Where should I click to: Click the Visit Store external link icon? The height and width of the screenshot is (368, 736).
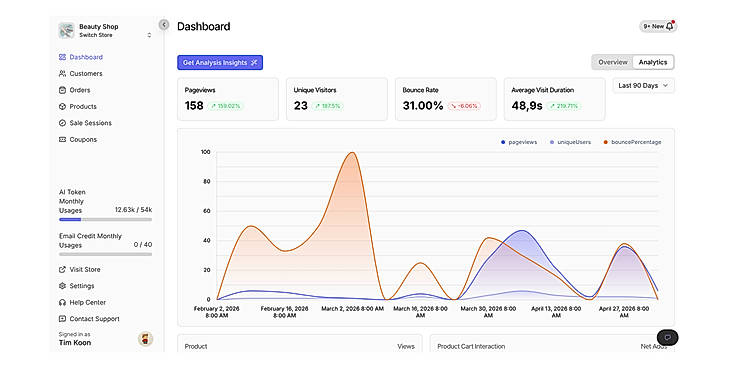[62, 269]
